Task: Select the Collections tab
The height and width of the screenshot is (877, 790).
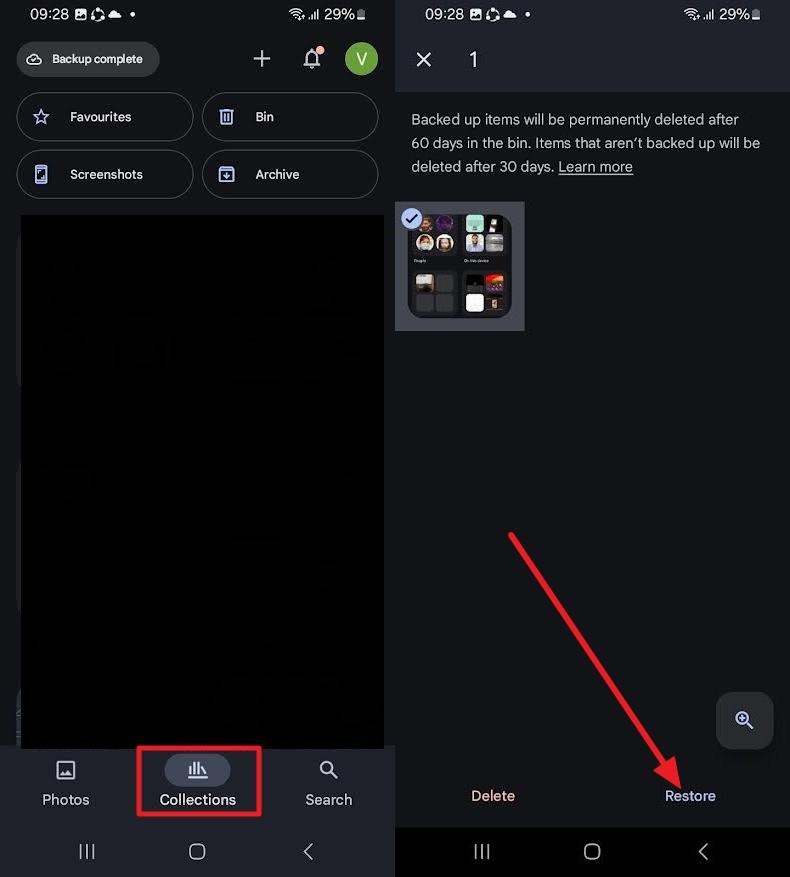Action: 198,783
